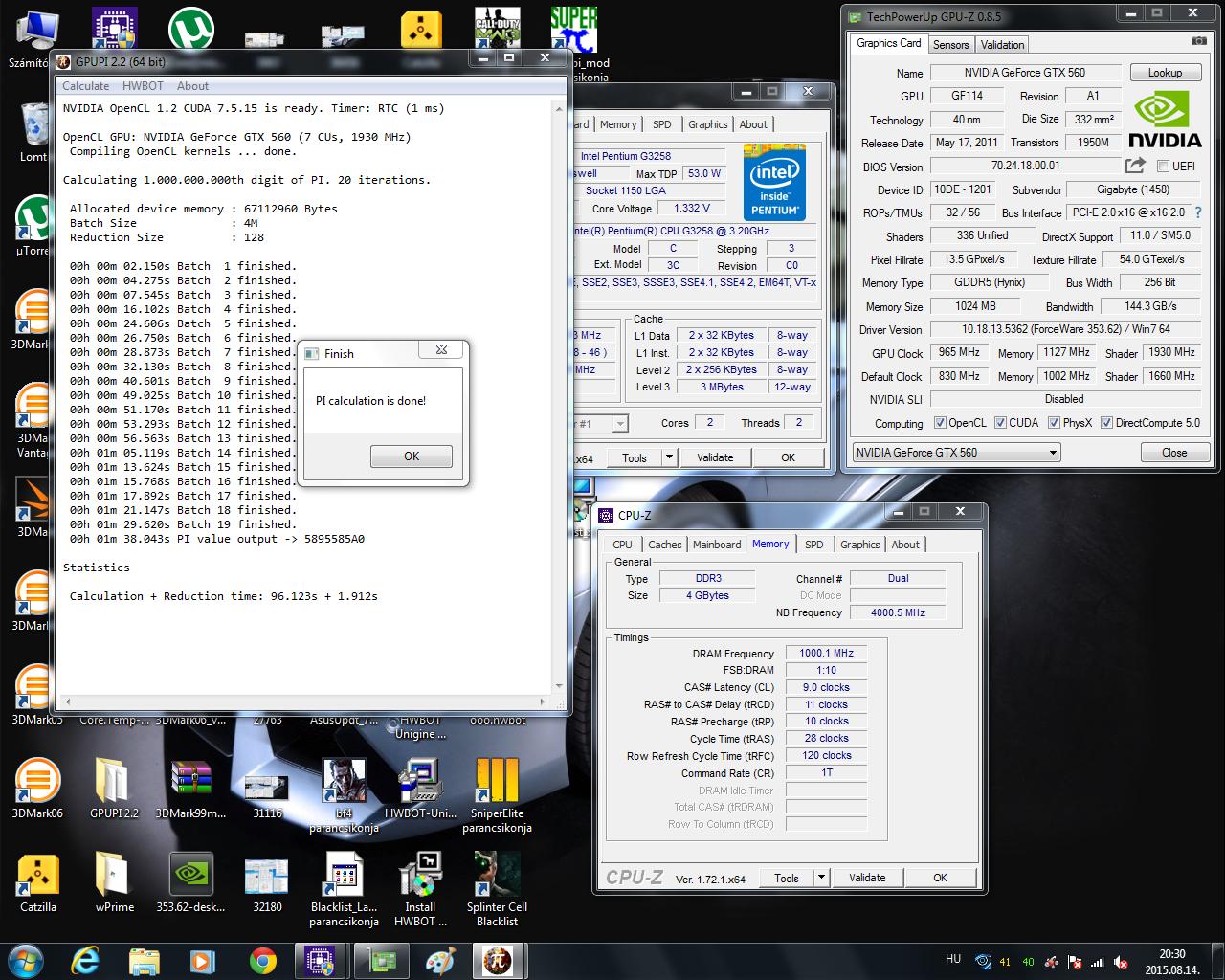Toggle the CUDA checkbox in GPU-Z

pyautogui.click(x=1000, y=423)
